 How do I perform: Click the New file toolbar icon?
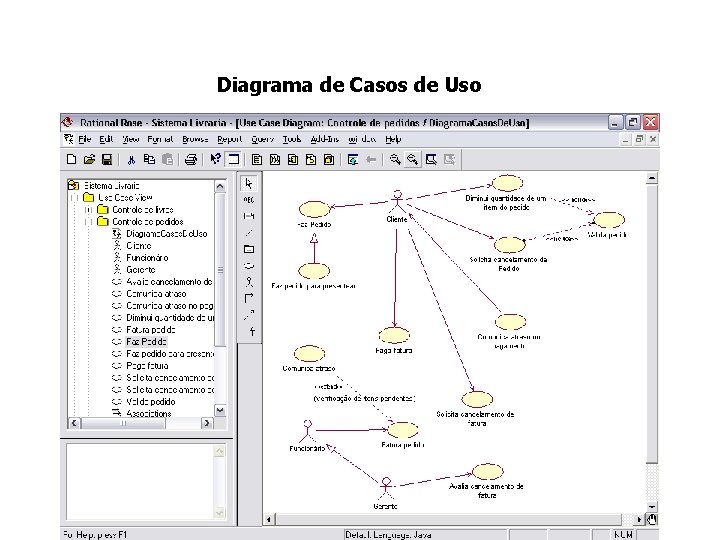click(x=72, y=159)
